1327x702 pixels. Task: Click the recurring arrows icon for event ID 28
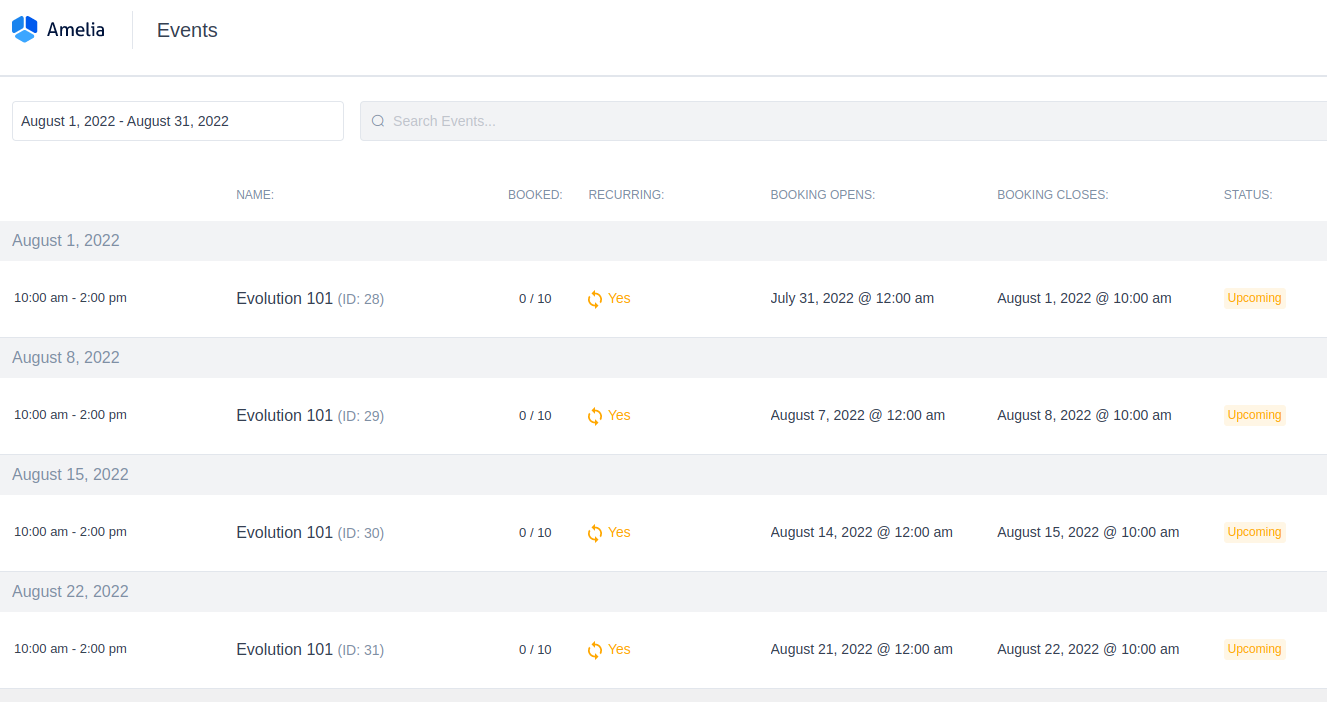(x=594, y=298)
